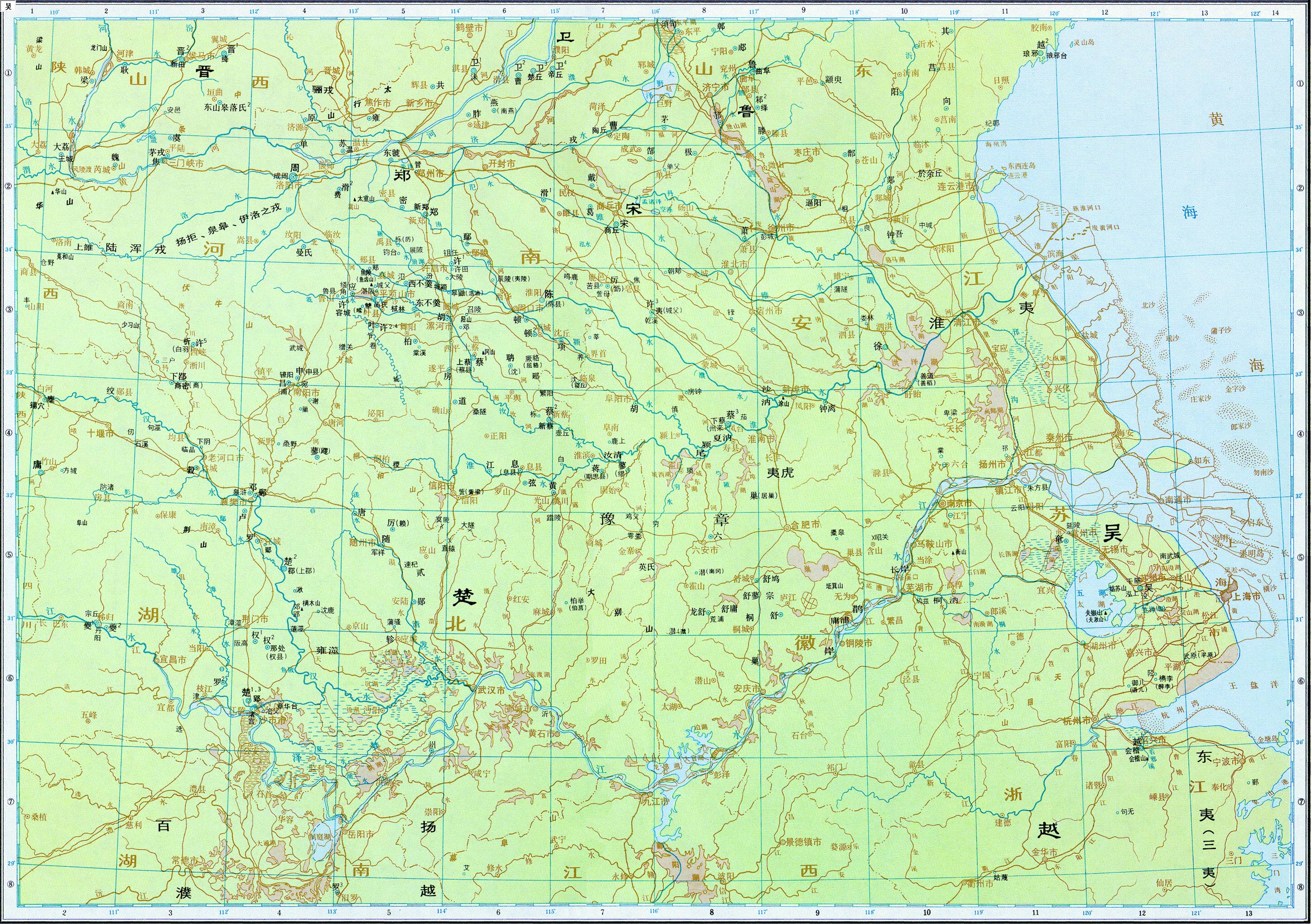This screenshot has height=924, width=1312.
Task: Click the 宁波市 city label
Action: [1227, 762]
